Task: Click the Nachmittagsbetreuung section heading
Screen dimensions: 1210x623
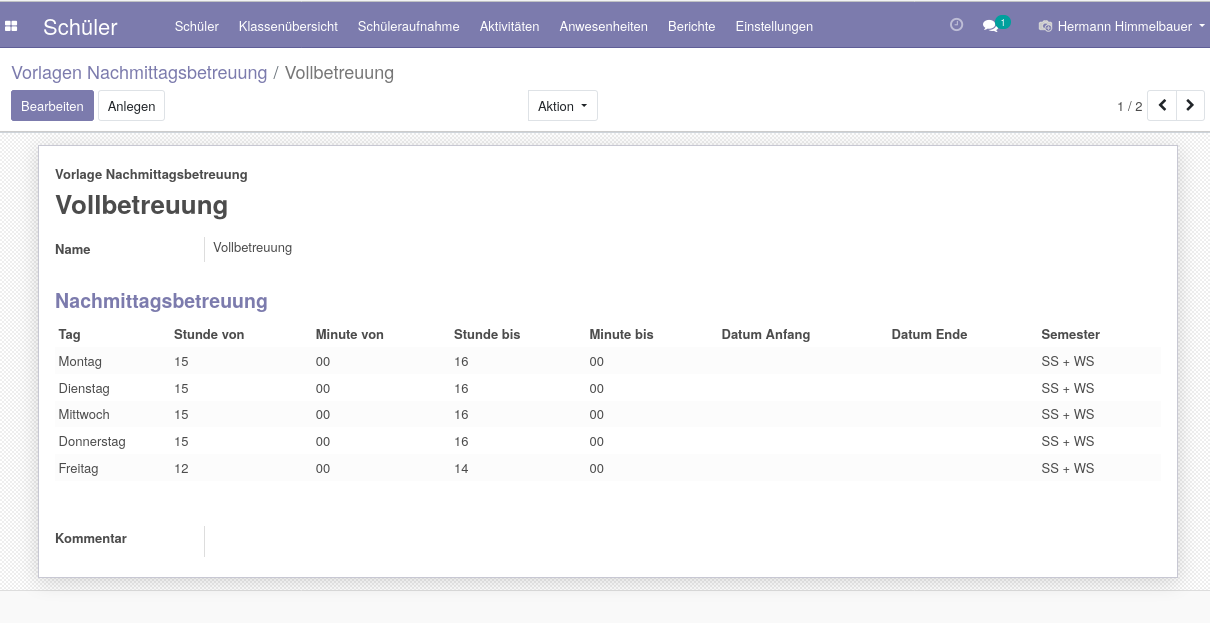Action: pos(161,301)
